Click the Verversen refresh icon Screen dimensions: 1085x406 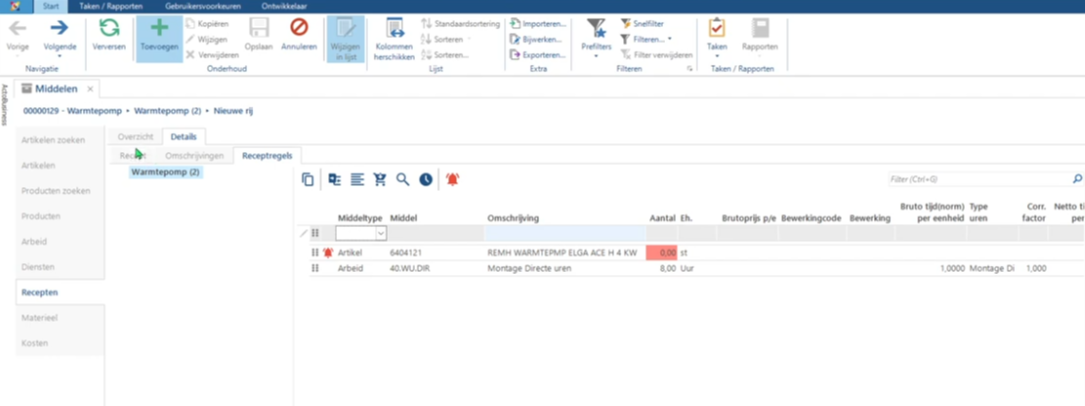pos(109,29)
